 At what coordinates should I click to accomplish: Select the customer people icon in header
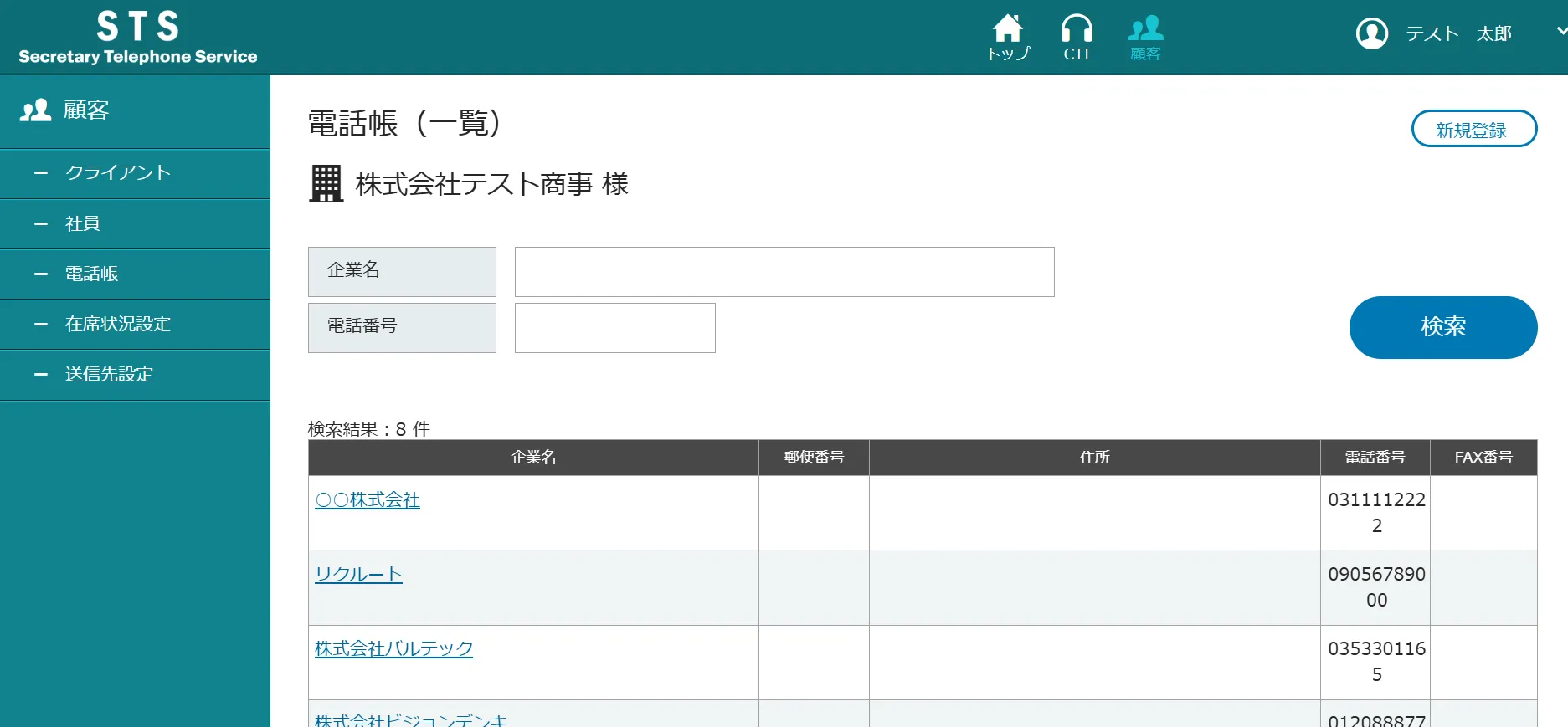pos(1145,29)
